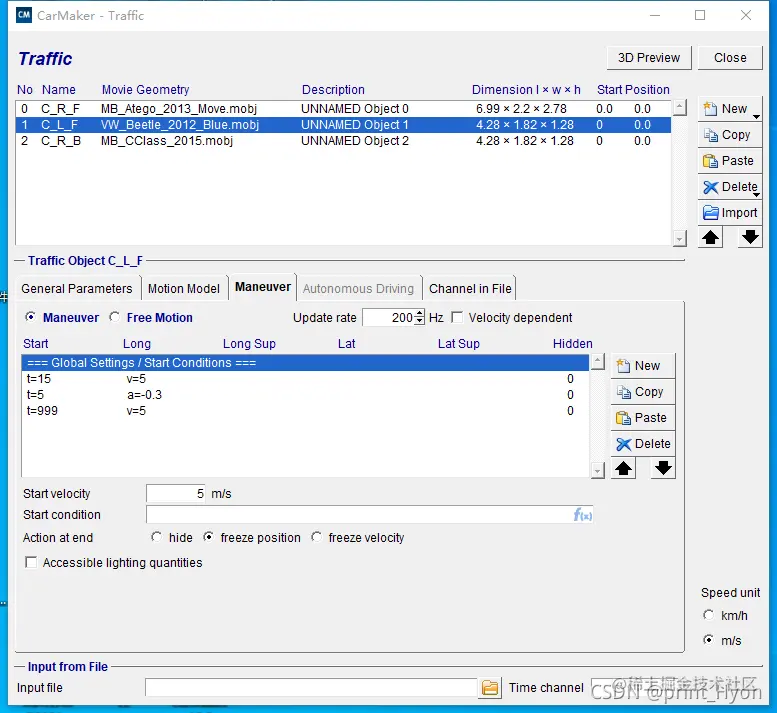Click the Start velocity input field

pos(176,494)
